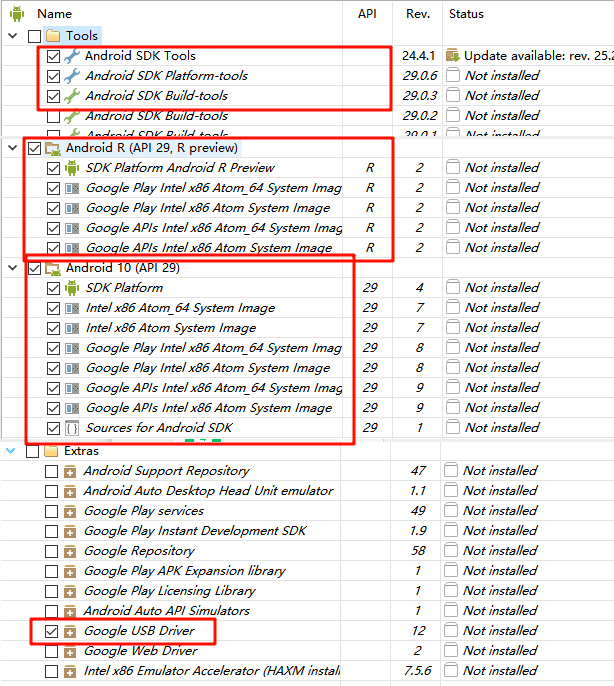Click icon of Intel x86 Atom_64 System Image rev 7
Screen dimensions: 614x686
pos(72,308)
